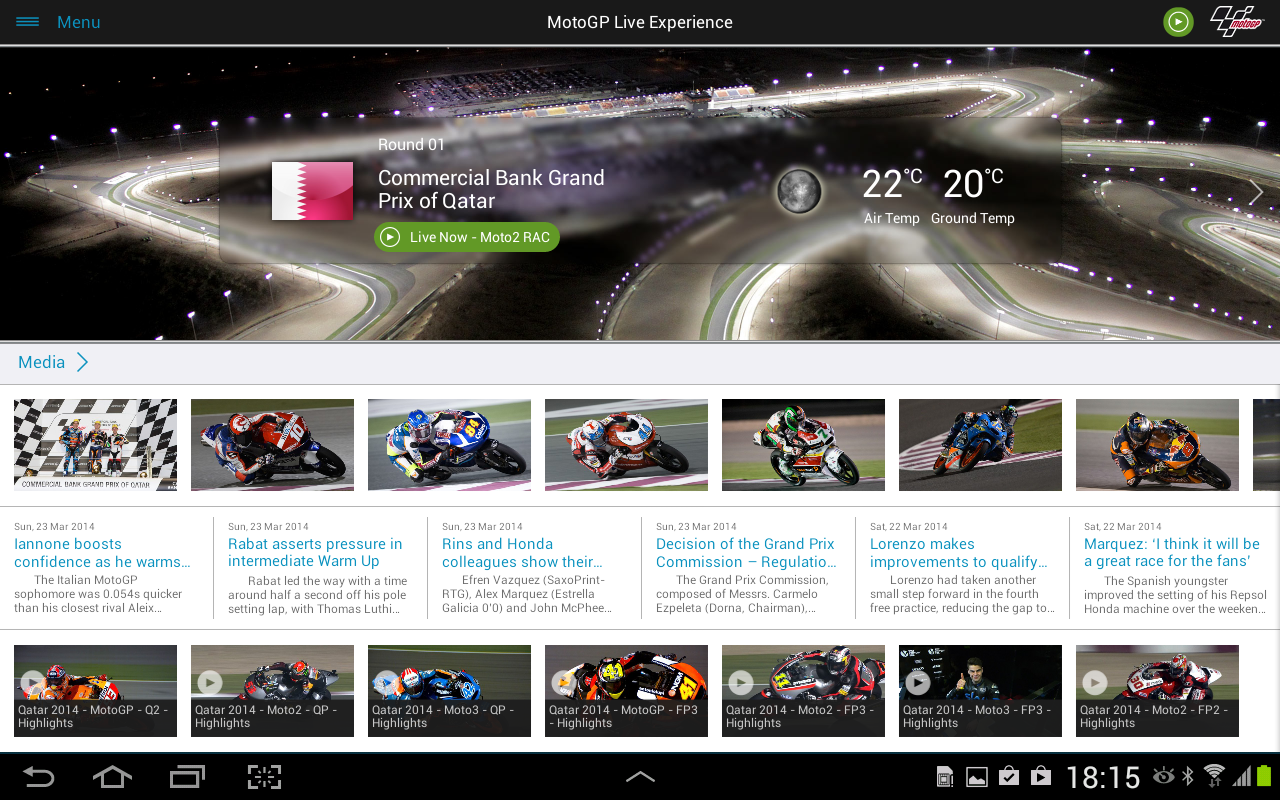The height and width of the screenshot is (800, 1280).
Task: Open Qatar 2014 - Moto2 - FP2 Highlights video
Action: tap(1157, 691)
